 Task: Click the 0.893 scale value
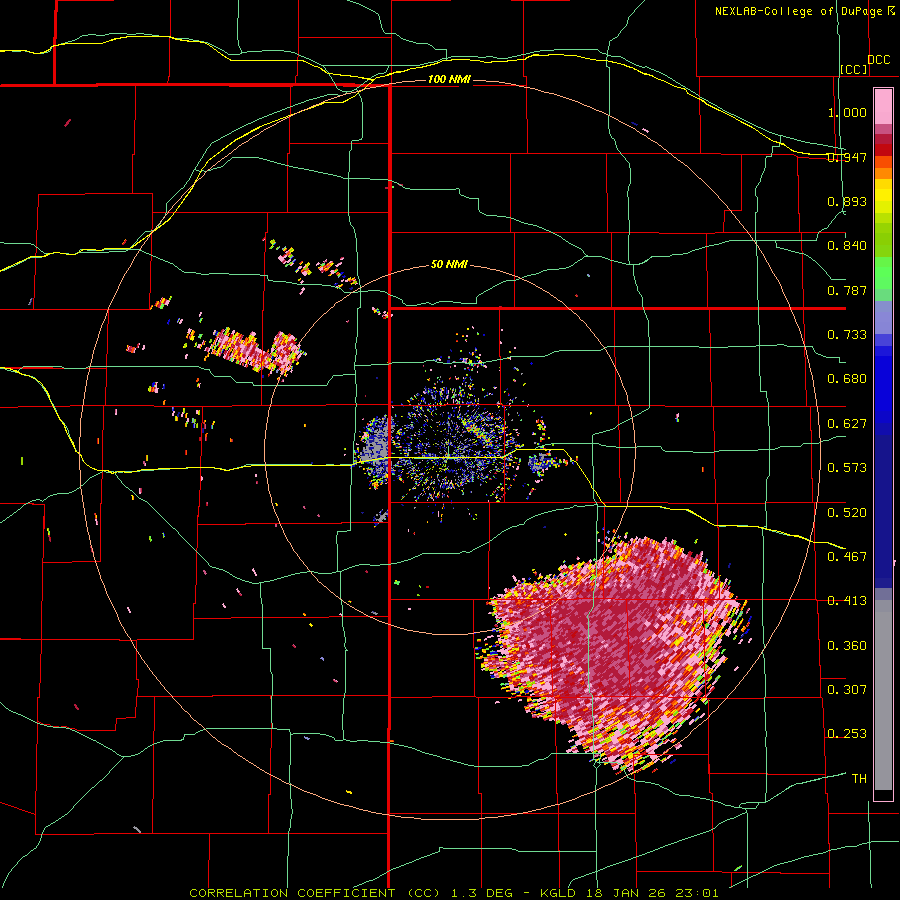tap(847, 201)
